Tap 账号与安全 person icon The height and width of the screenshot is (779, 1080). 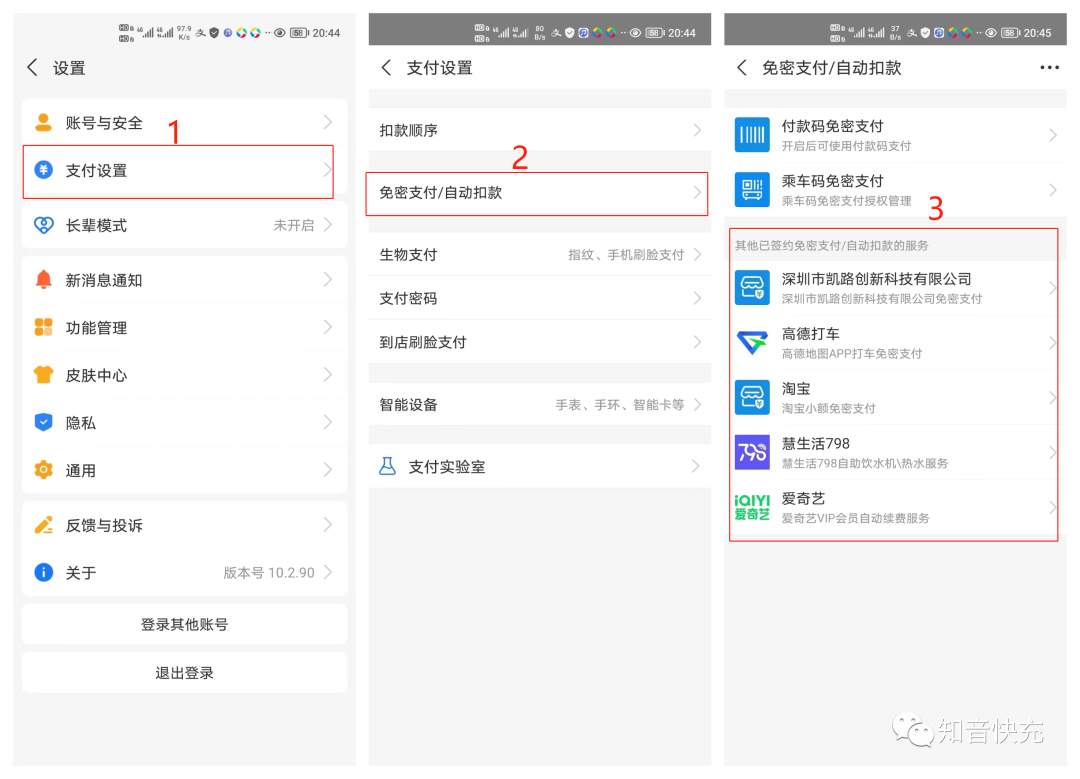click(x=43, y=123)
